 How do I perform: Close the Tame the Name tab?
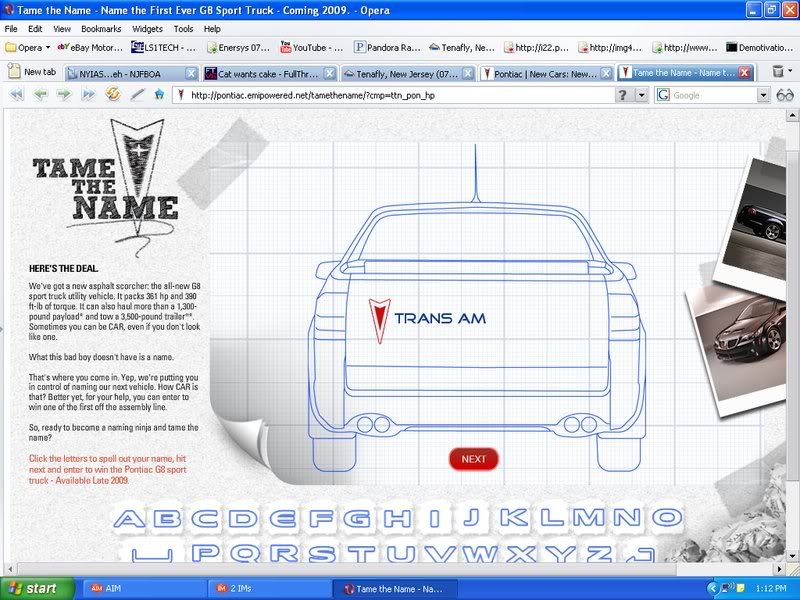coord(744,73)
